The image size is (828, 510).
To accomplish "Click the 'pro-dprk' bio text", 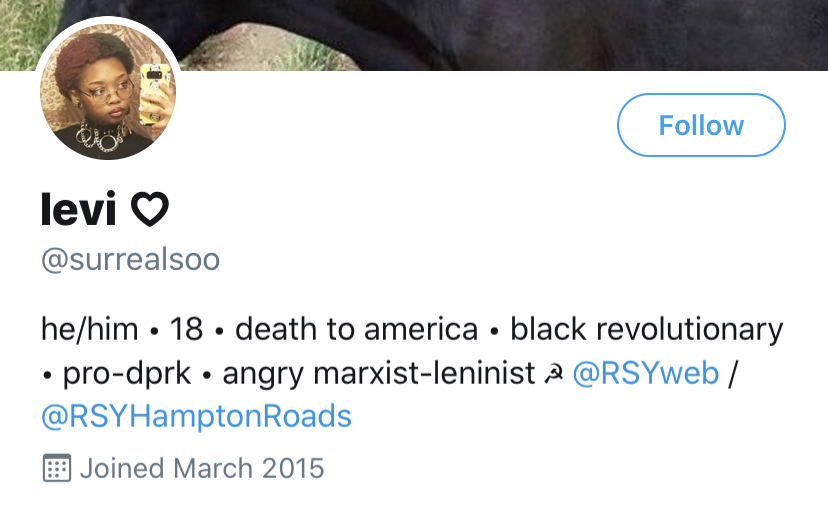I will pyautogui.click(x=127, y=374).
